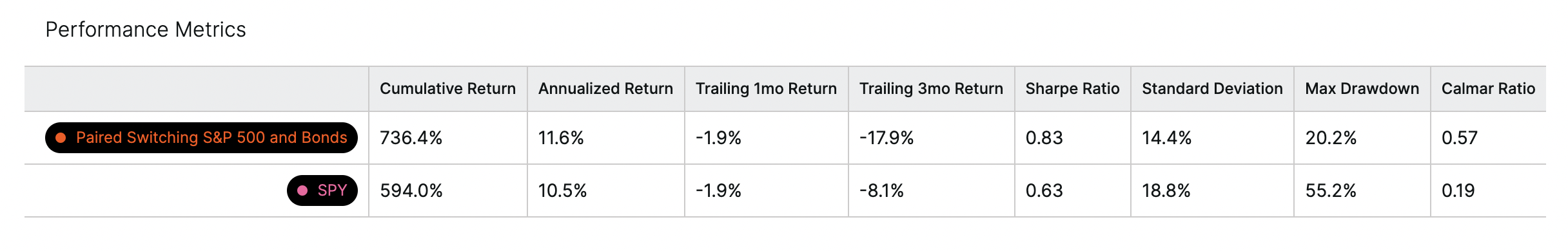Click the Trailing 3mo Return column header
The height and width of the screenshot is (251, 1568).
click(931, 89)
